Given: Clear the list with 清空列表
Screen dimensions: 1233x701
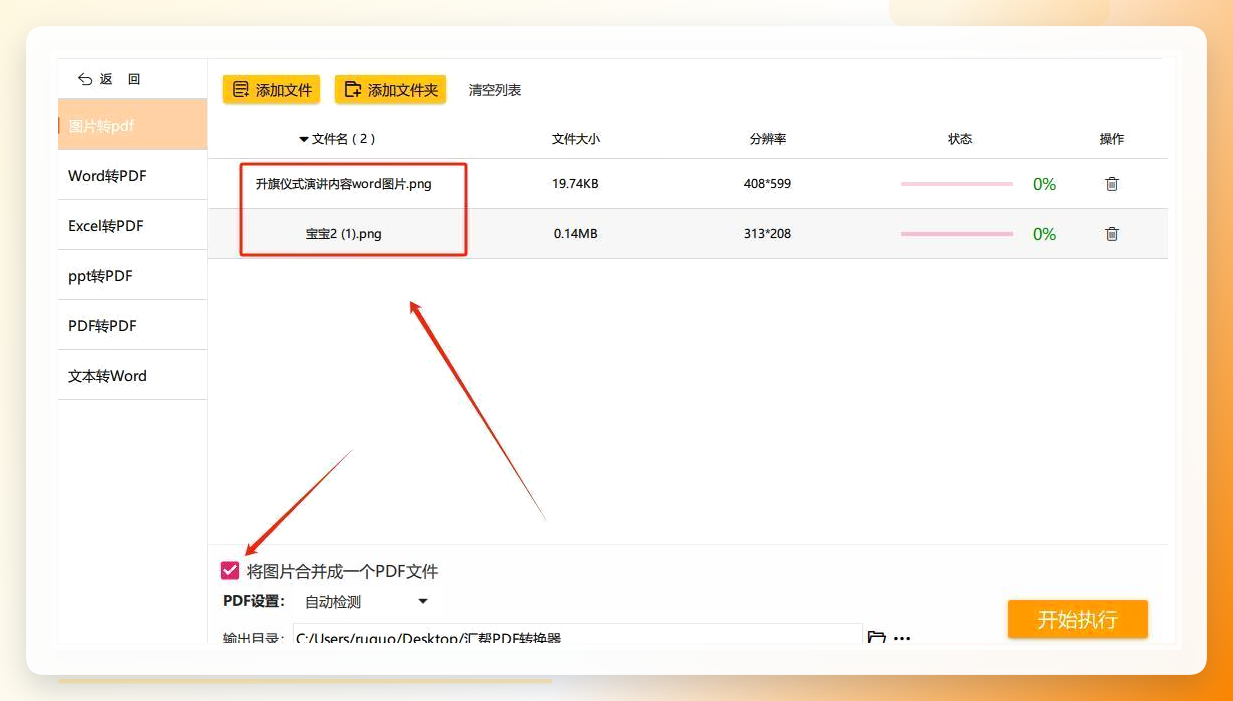Looking at the screenshot, I should 495,90.
